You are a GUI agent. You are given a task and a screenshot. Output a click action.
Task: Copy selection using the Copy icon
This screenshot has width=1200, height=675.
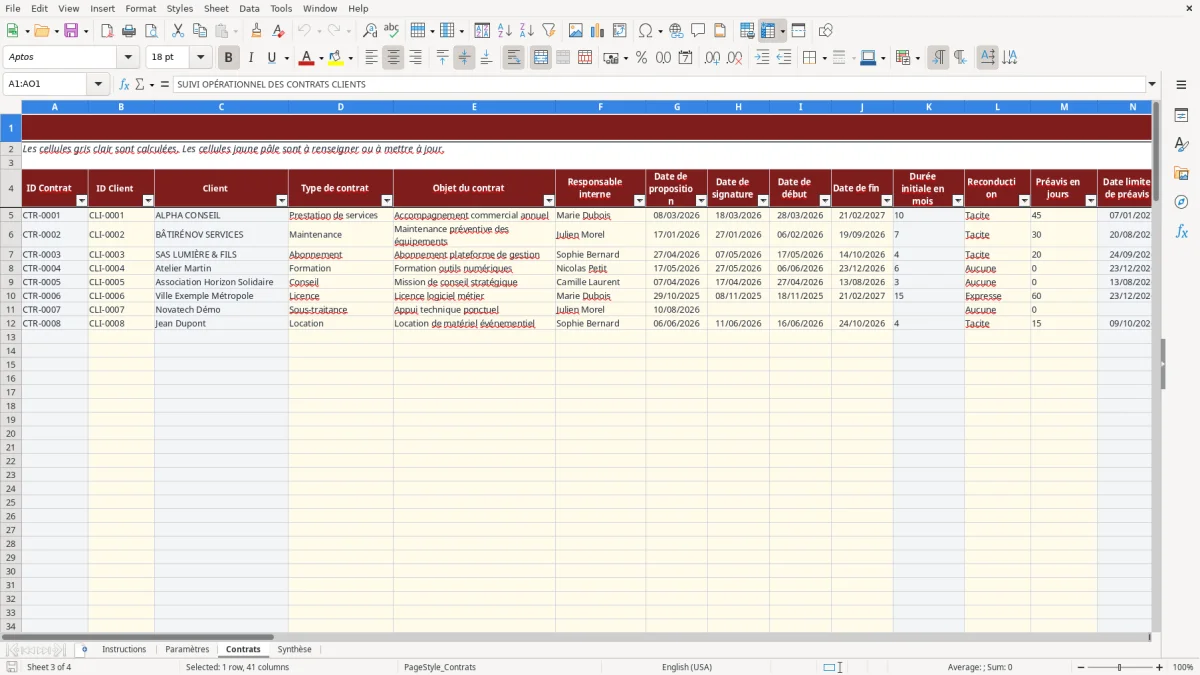199,31
